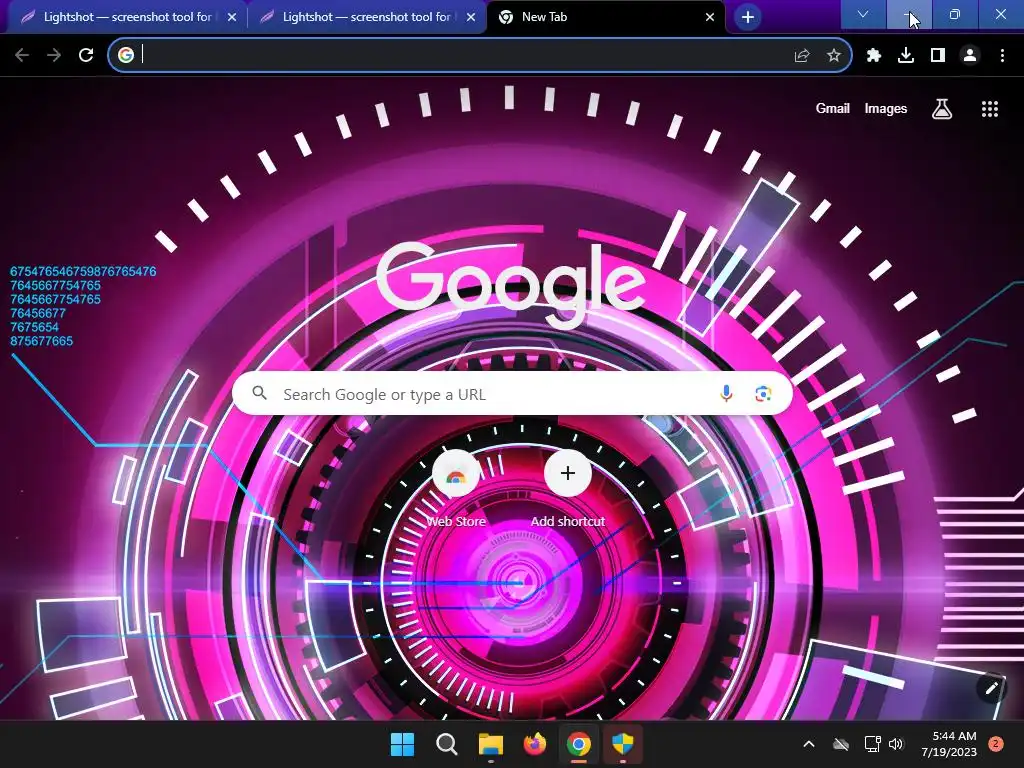The image size is (1024, 768).
Task: Launch Firefox from the taskbar
Action: [x=534, y=744]
